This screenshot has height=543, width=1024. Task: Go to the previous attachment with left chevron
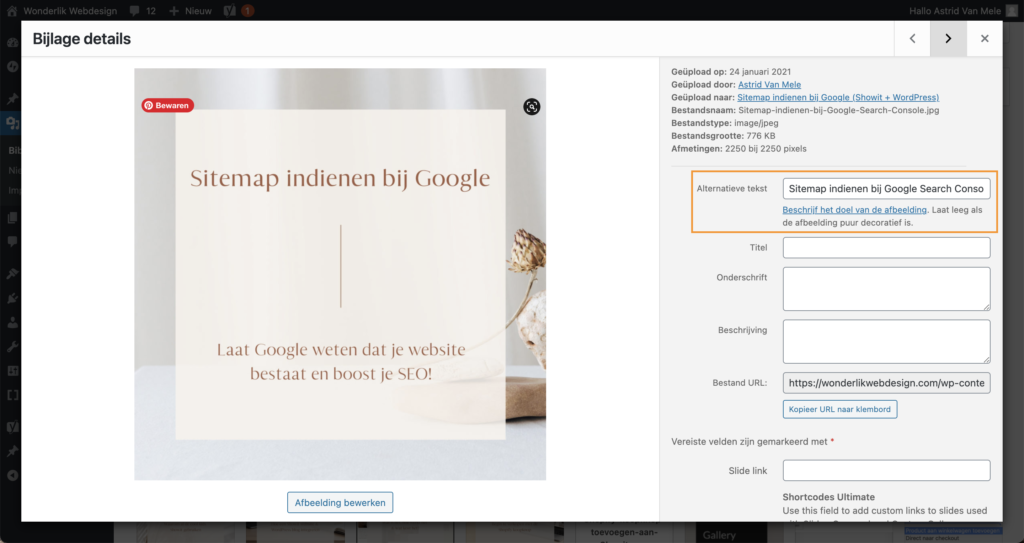click(x=912, y=39)
